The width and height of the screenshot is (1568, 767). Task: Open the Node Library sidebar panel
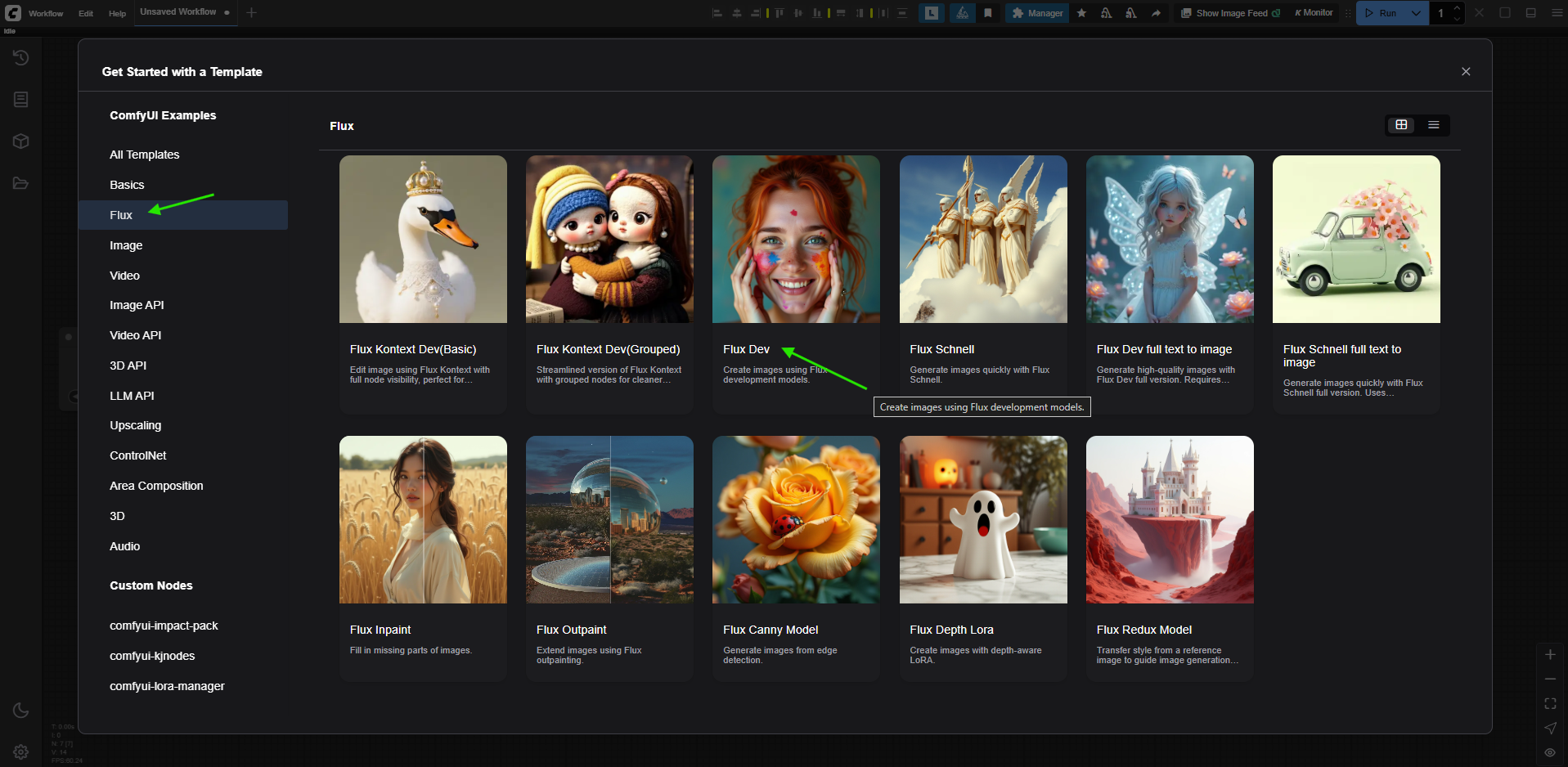pos(21,99)
